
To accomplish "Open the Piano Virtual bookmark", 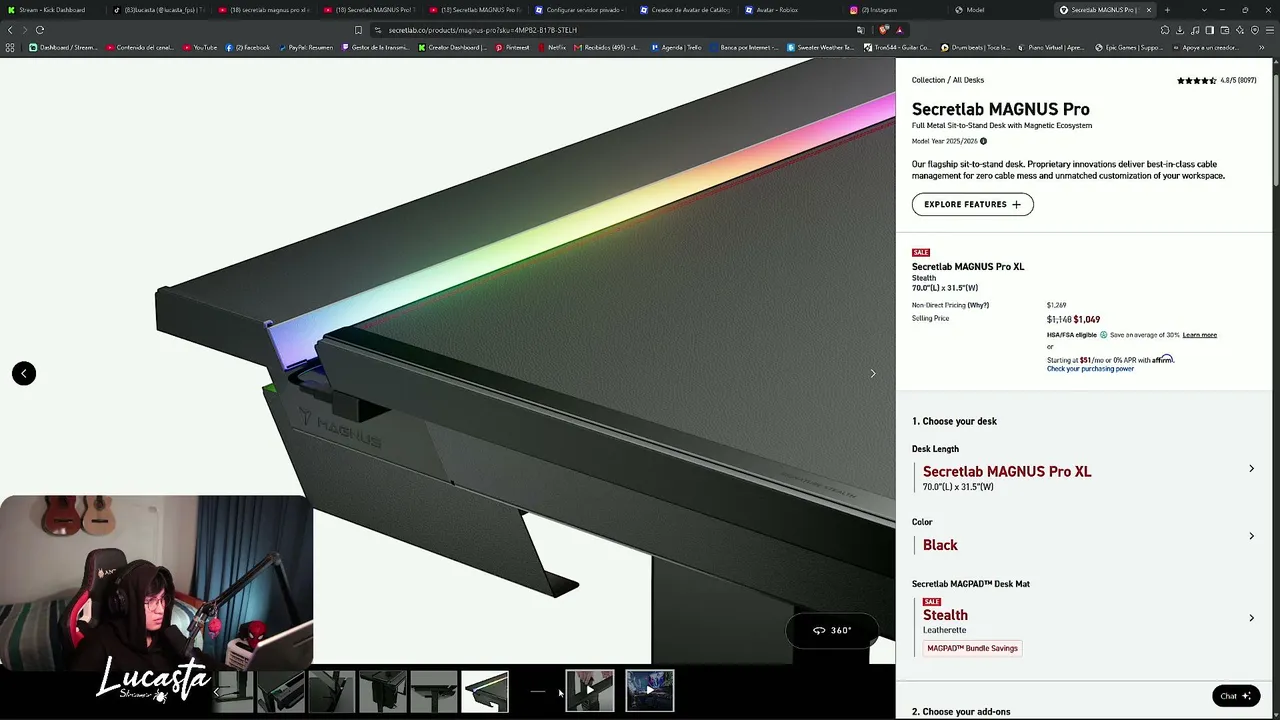I will tap(1051, 47).
